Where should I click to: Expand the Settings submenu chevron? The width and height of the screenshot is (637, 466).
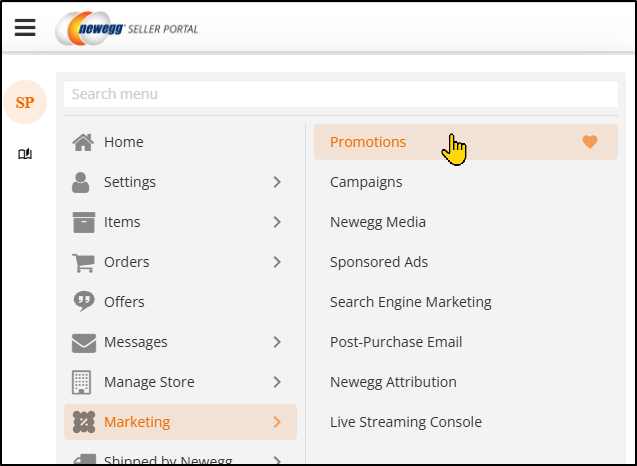(277, 182)
